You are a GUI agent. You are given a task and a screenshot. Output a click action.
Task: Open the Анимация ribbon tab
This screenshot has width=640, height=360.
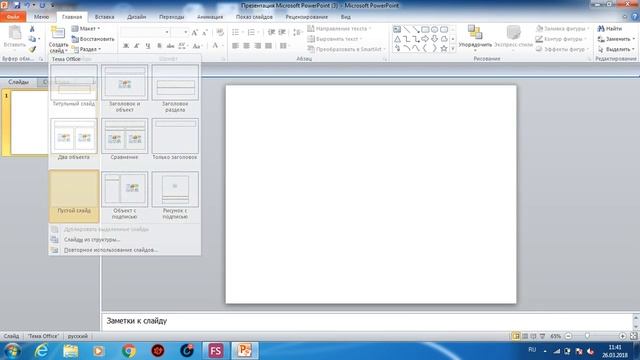tap(210, 17)
